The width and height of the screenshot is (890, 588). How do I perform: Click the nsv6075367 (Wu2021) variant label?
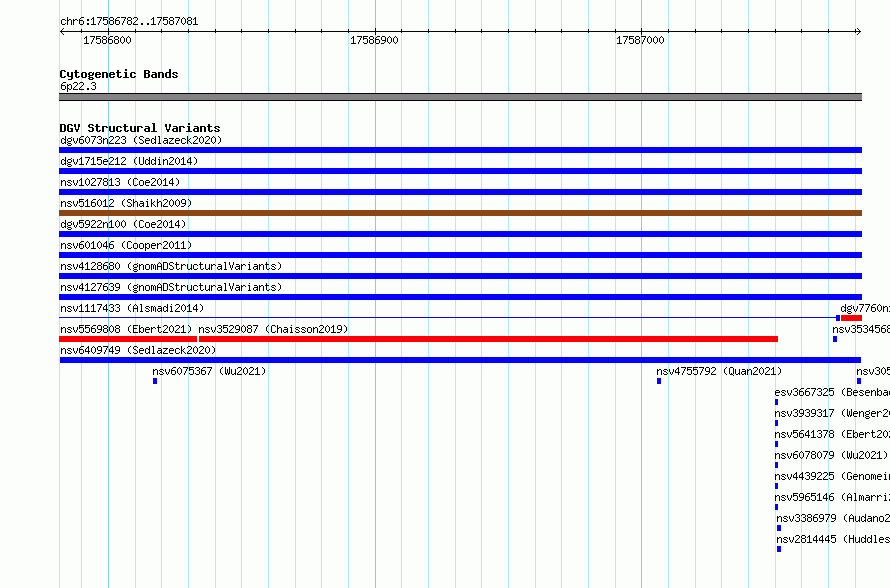coord(209,371)
